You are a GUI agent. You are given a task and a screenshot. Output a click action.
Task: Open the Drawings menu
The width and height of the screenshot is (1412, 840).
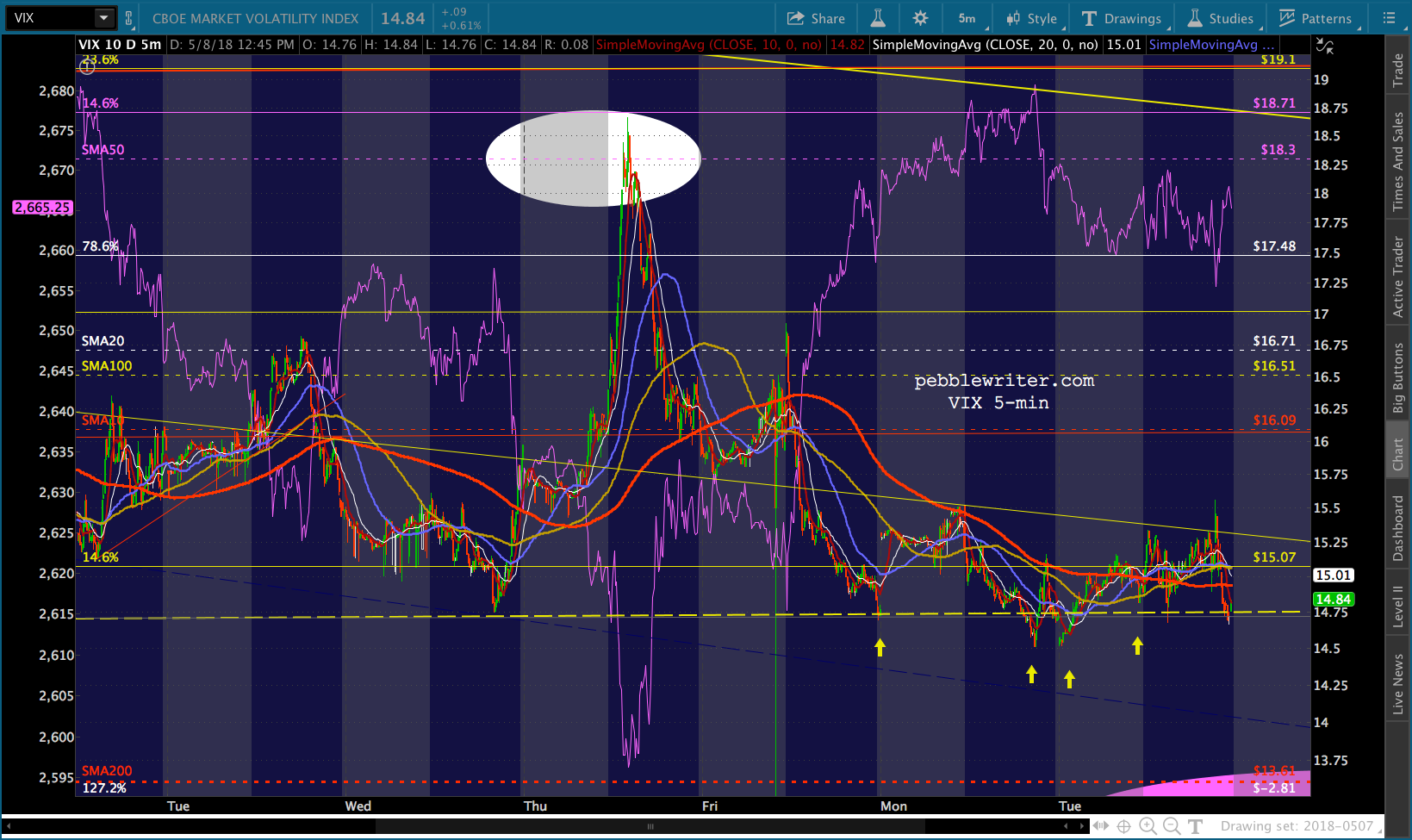point(1121,18)
